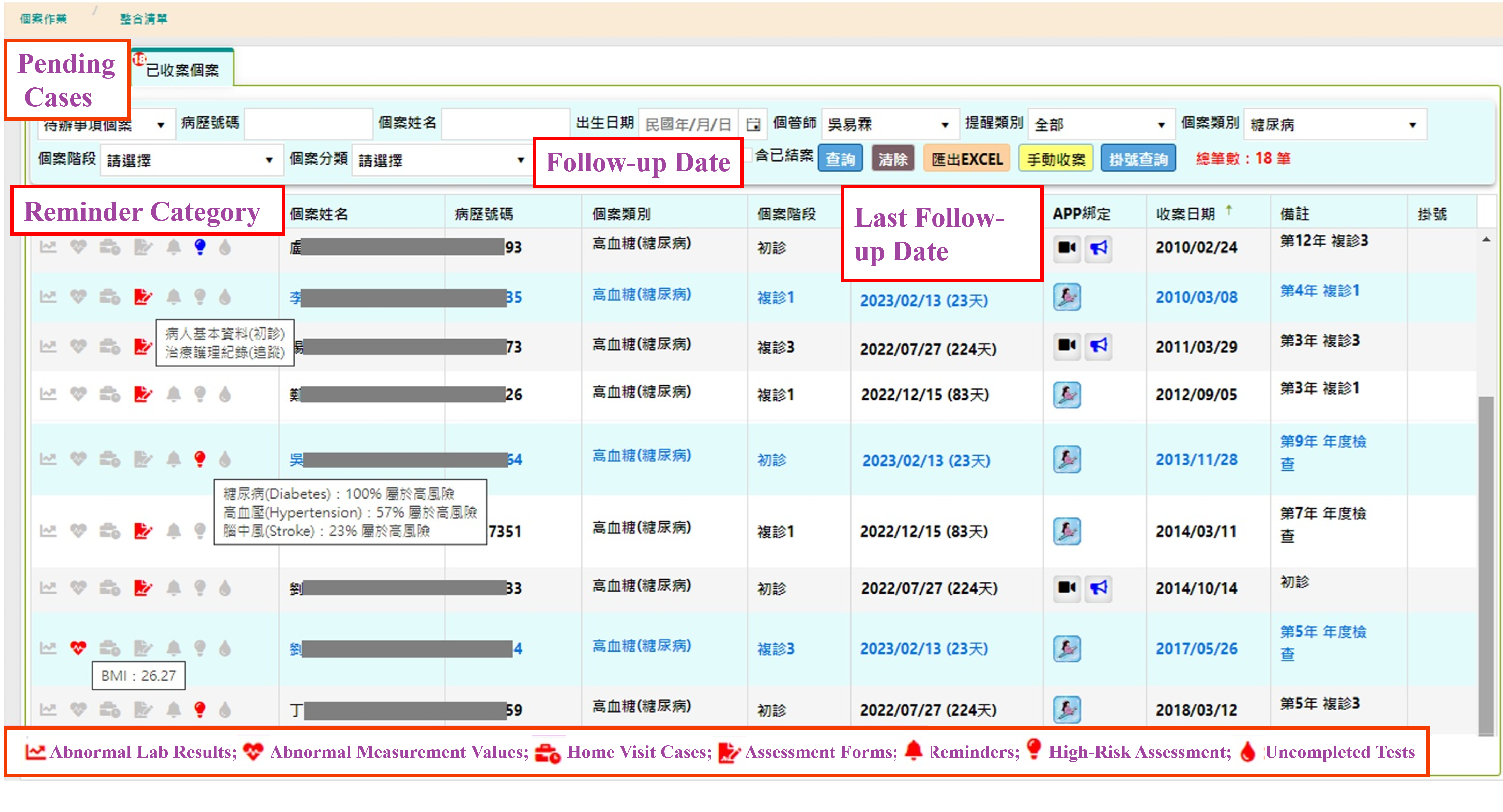This screenshot has height=812, width=1503.
Task: Click the table scrollbar up arrow
Action: 1486,239
